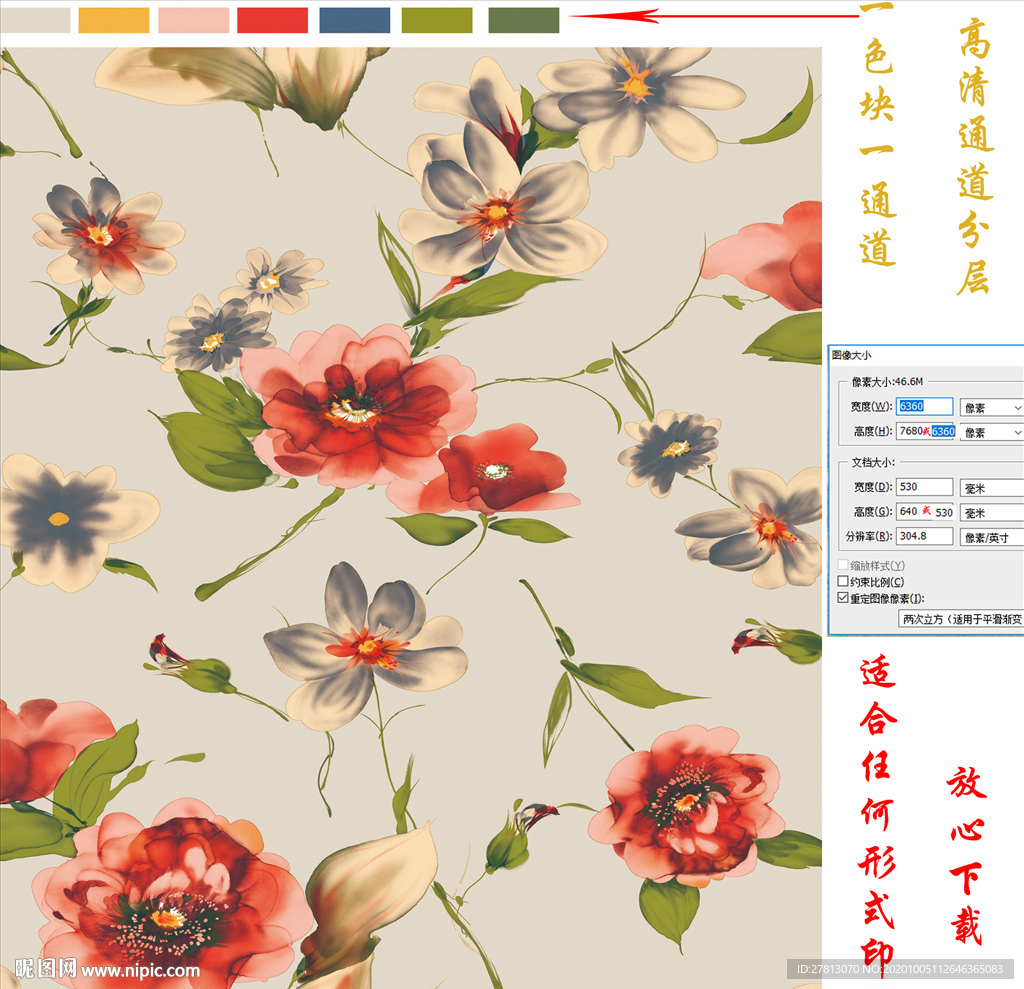Click the steel blue color swatch
Viewport: 1024px width, 989px height.
coord(355,20)
